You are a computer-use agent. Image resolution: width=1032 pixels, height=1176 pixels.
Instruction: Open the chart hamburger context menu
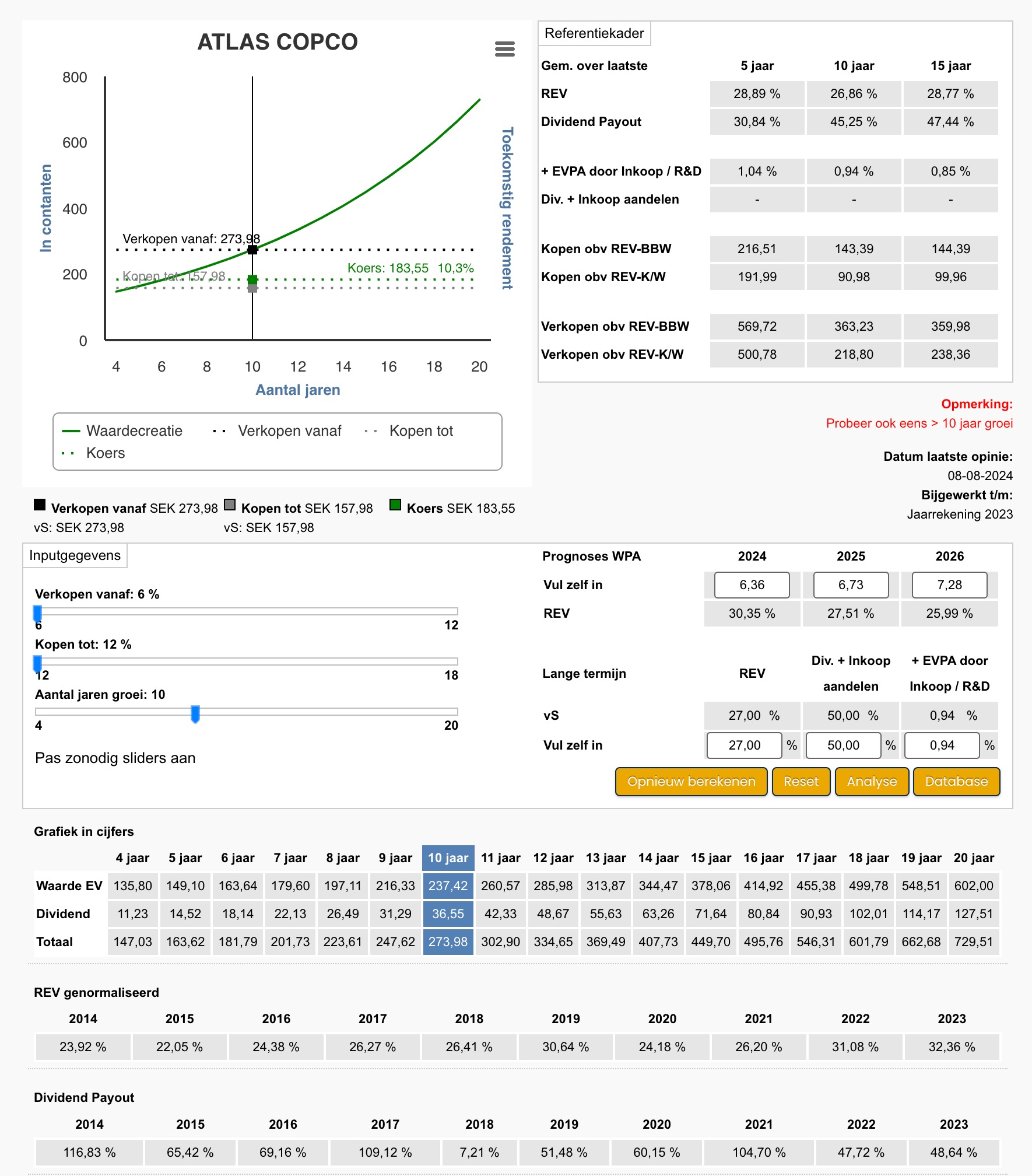point(504,49)
